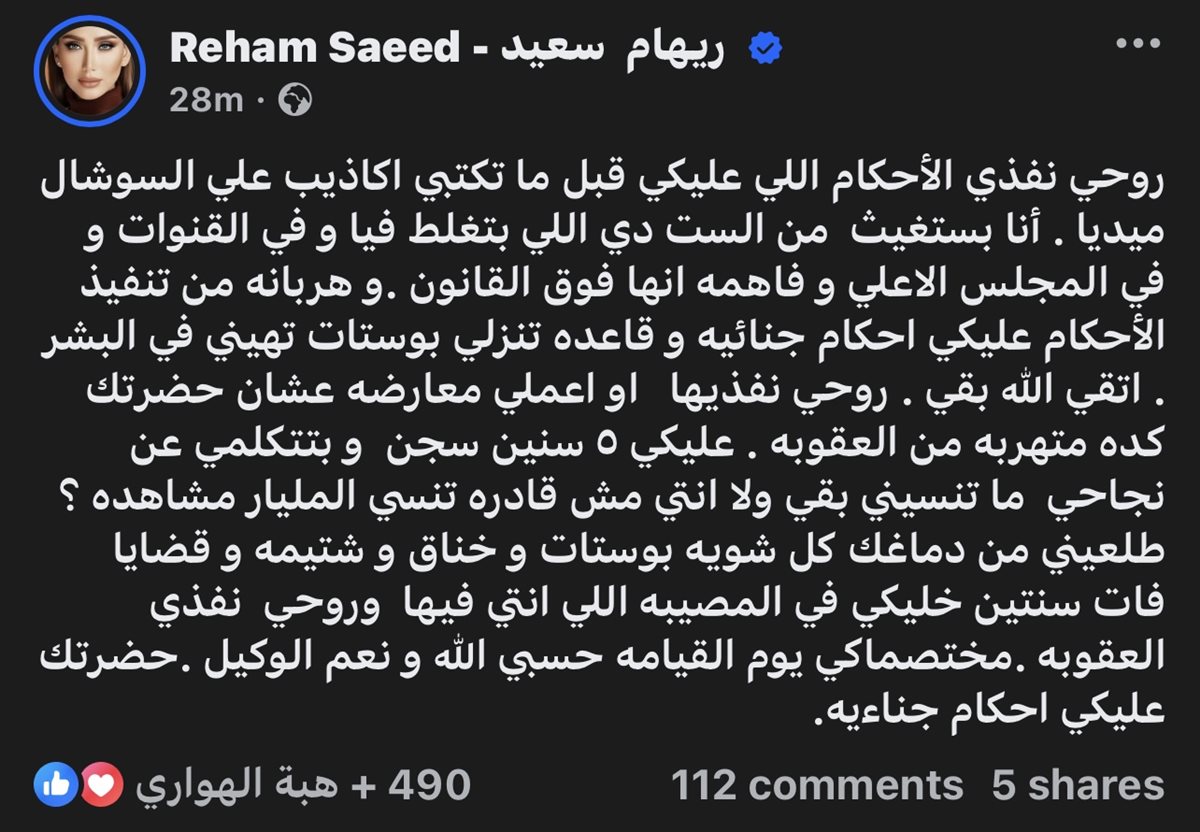Open Reham Saeed's profile picture
Image resolution: width=1200 pixels, height=832 pixels.
[x=90, y=71]
